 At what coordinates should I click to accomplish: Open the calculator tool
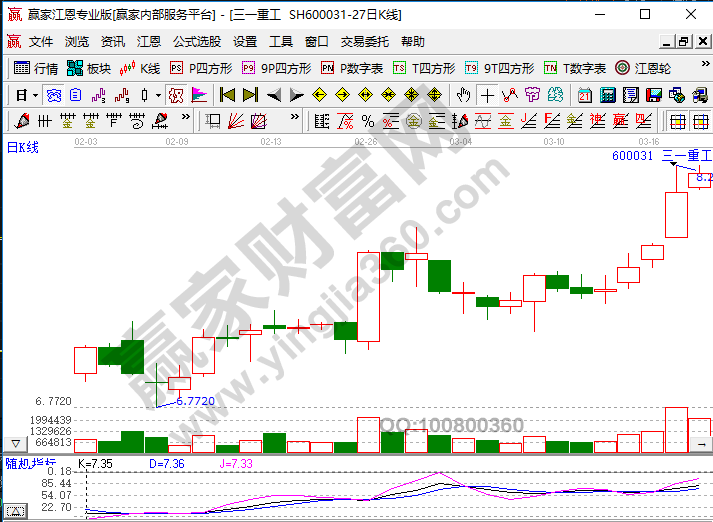pyautogui.click(x=608, y=95)
